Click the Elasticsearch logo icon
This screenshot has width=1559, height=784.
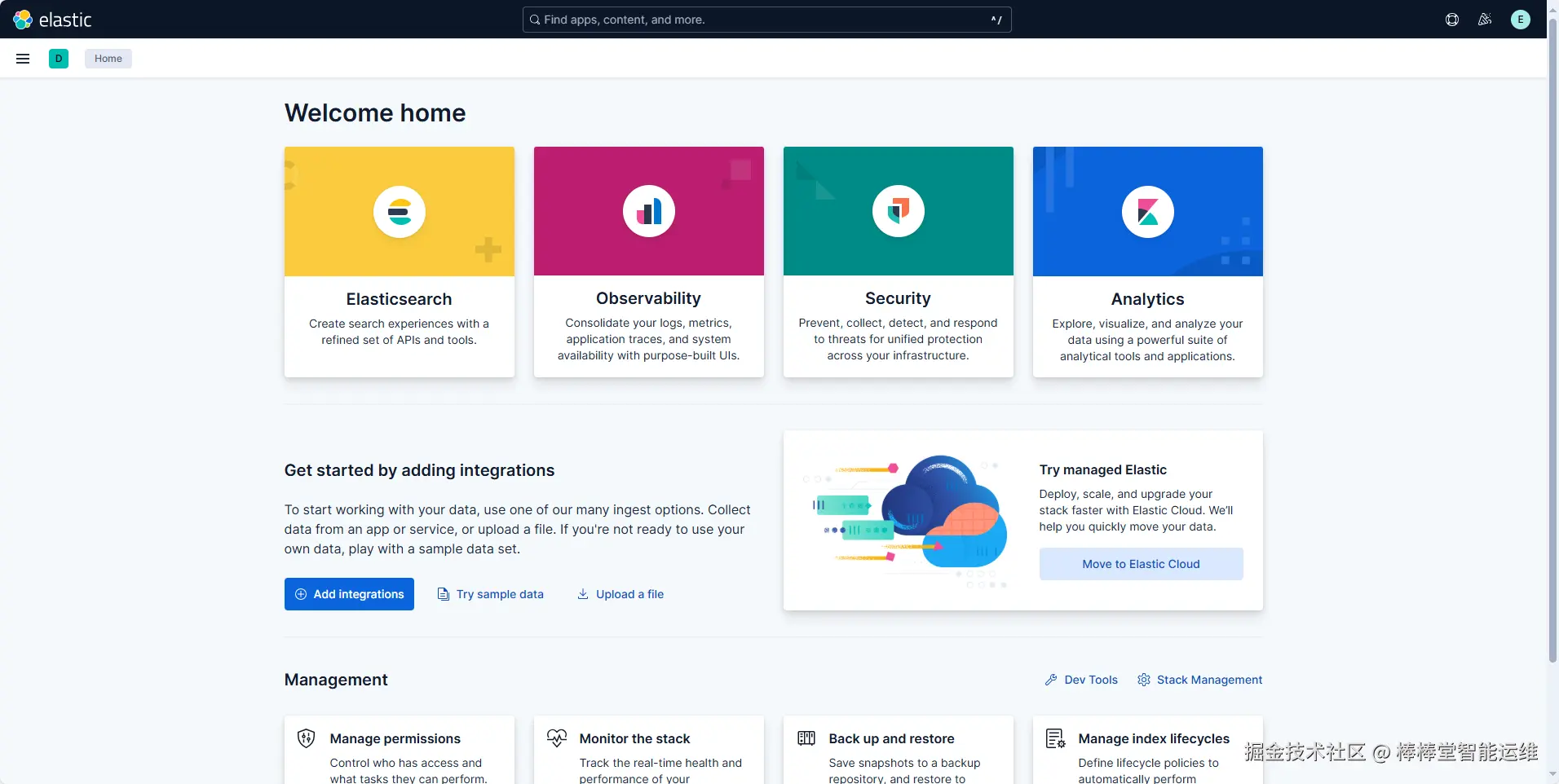[400, 212]
